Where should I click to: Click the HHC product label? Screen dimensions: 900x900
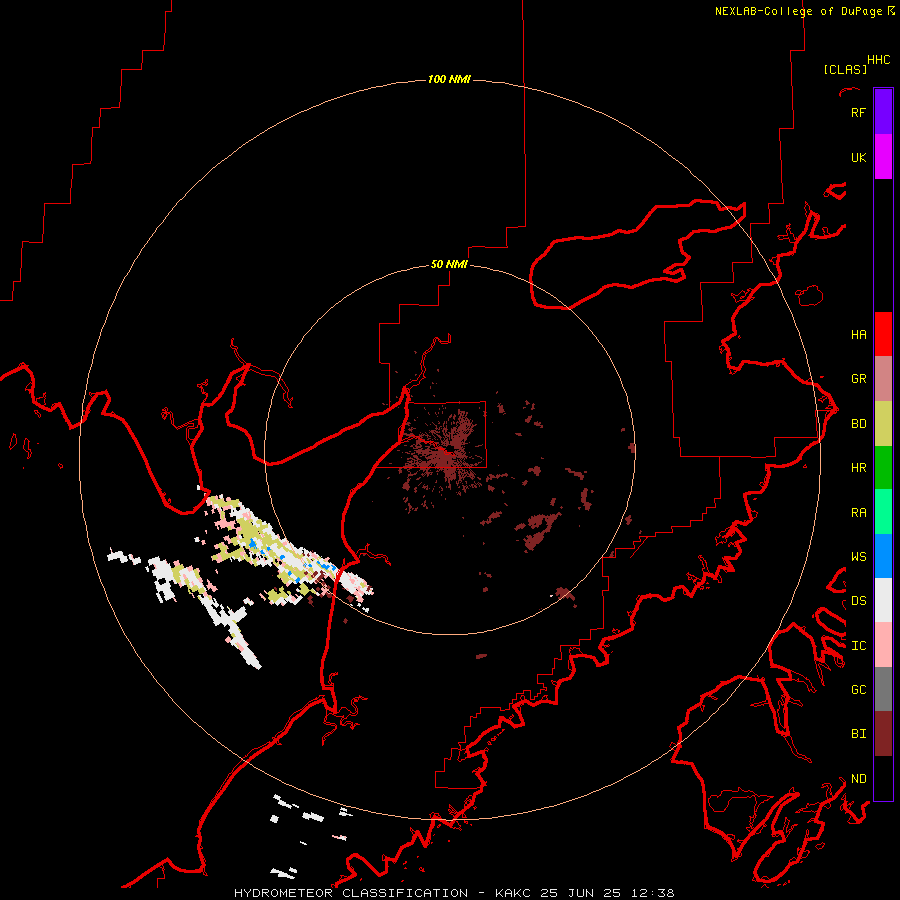pos(879,60)
